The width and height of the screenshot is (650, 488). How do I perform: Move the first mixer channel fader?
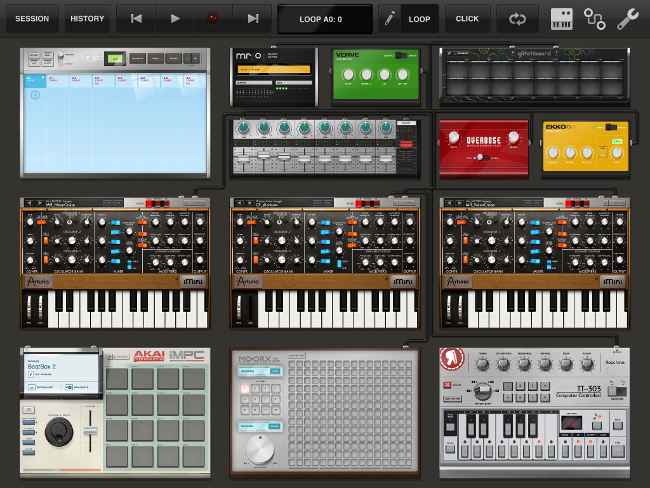243,160
